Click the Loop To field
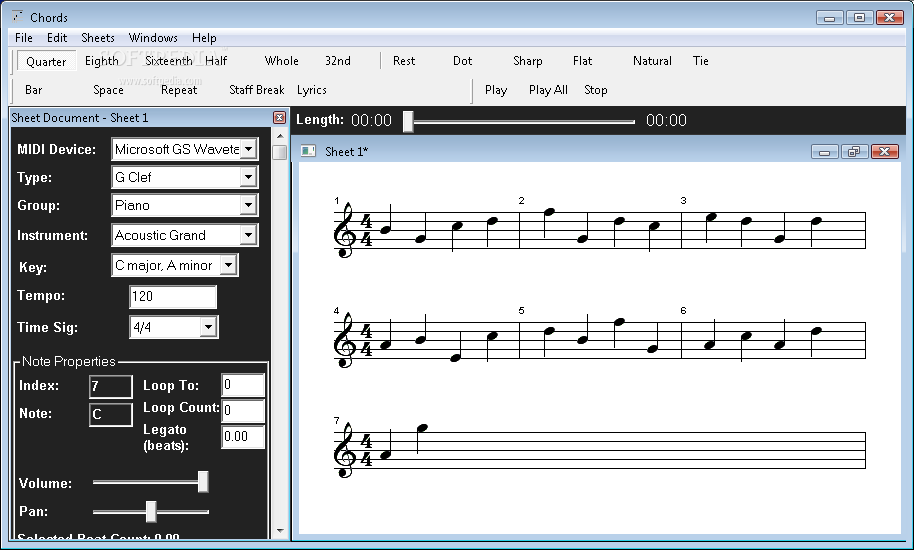914x550 pixels. (x=243, y=385)
